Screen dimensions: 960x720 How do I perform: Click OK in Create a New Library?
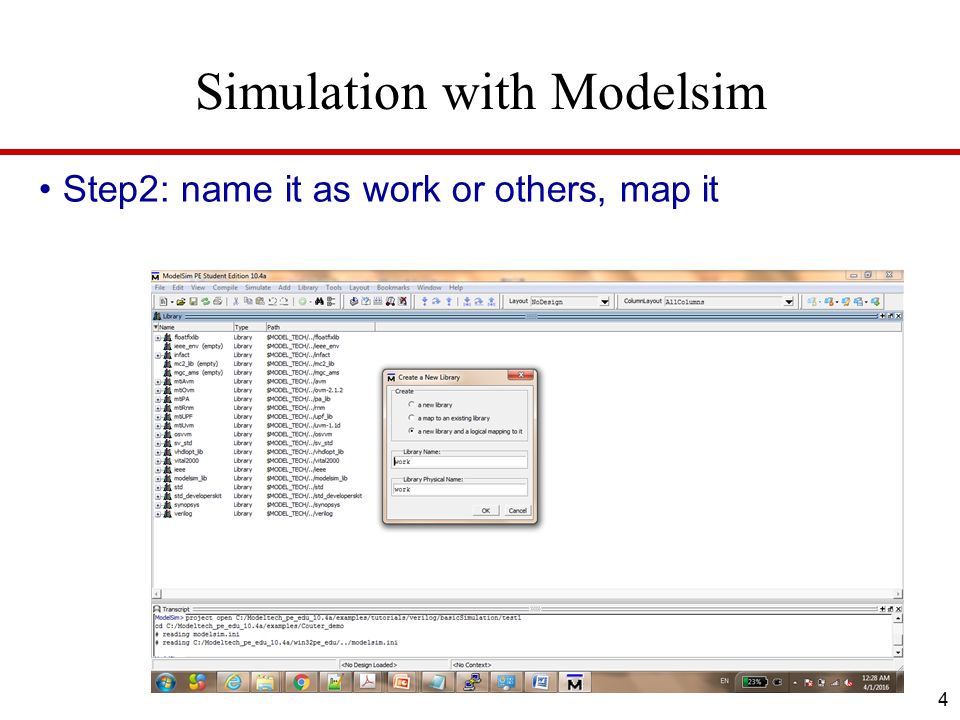pos(486,511)
